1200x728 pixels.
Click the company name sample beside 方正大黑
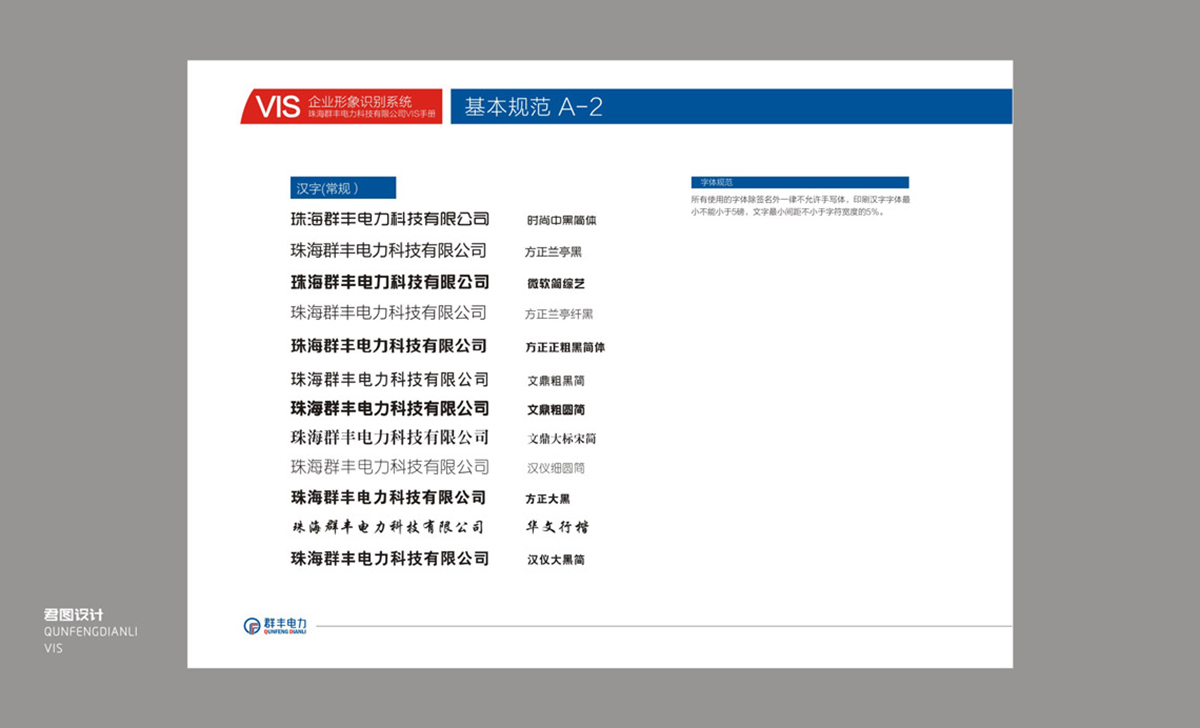click(388, 497)
